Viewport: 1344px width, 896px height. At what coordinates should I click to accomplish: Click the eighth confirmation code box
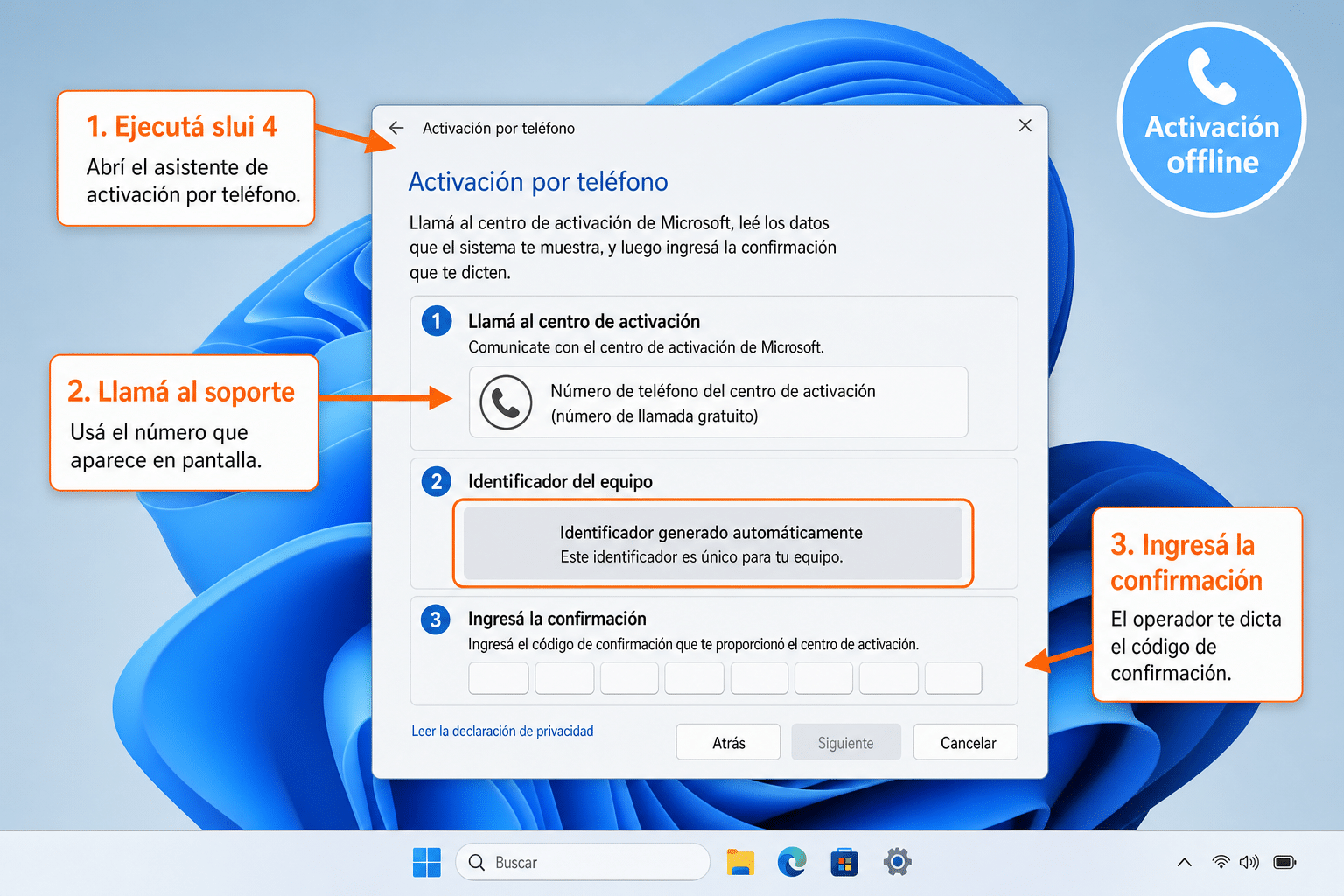pyautogui.click(x=953, y=678)
